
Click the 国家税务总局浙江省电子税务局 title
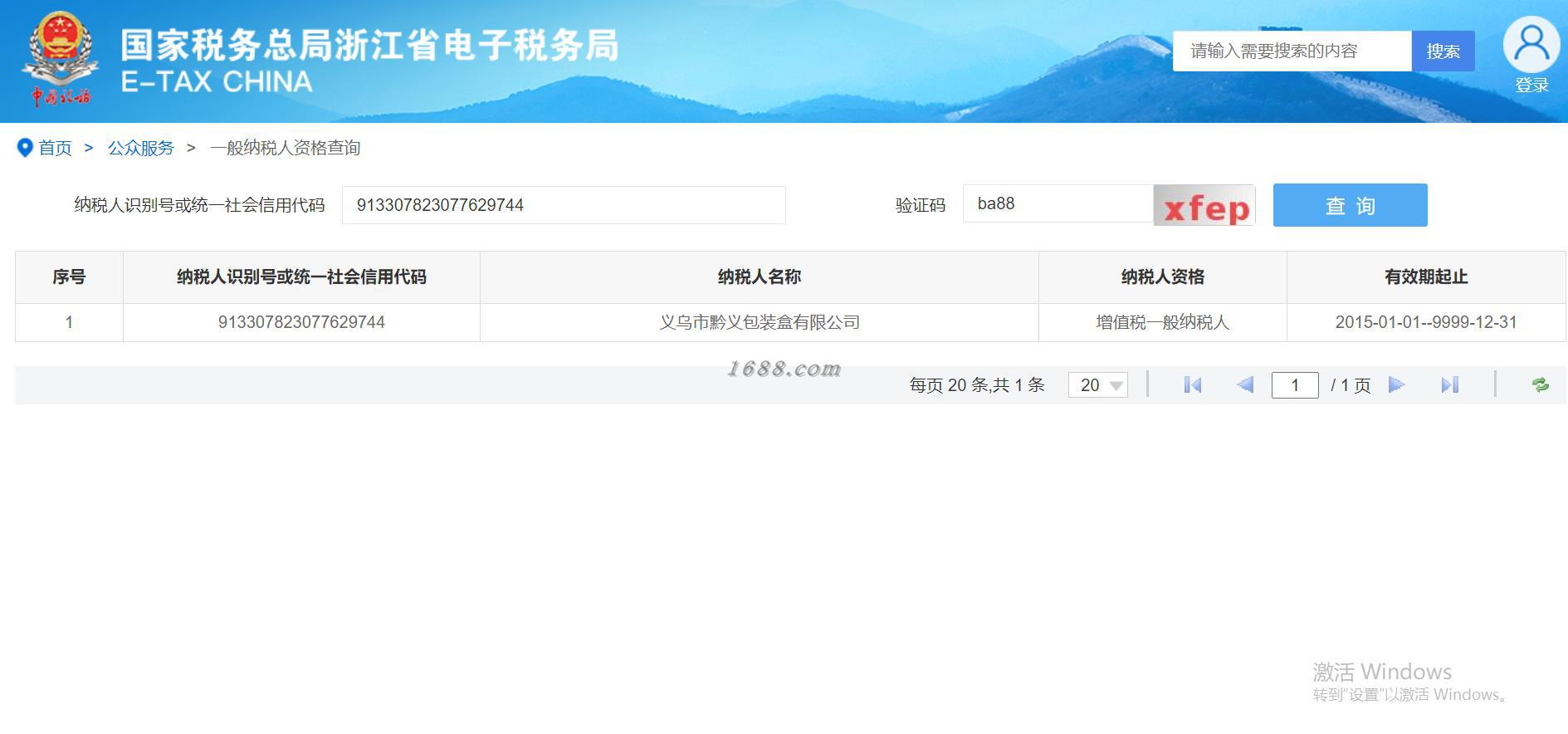pos(369,46)
